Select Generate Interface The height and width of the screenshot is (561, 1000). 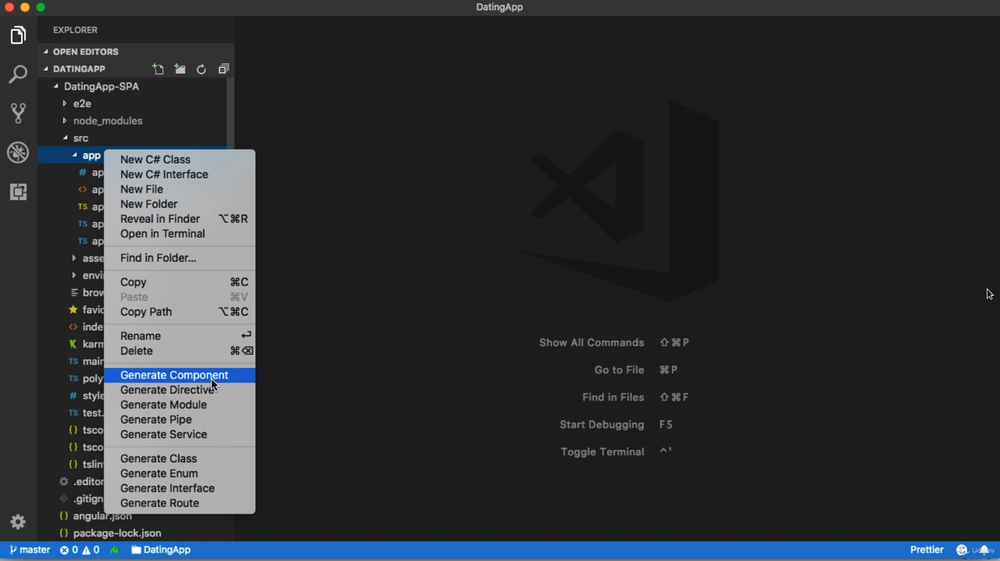pyautogui.click(x=179, y=488)
